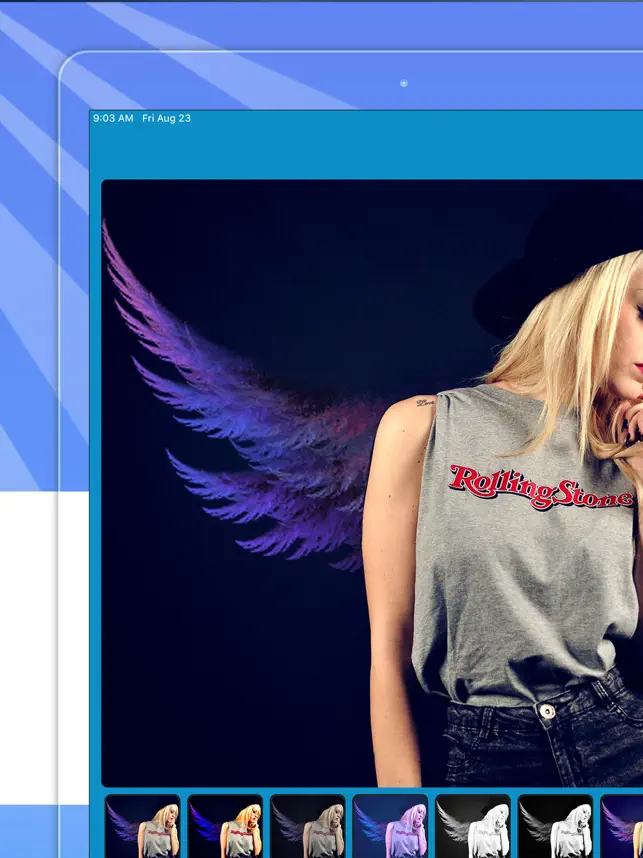Viewport: 643px width, 858px height.
Task: Click the 9:03 AM time in status bar
Action: pos(113,118)
